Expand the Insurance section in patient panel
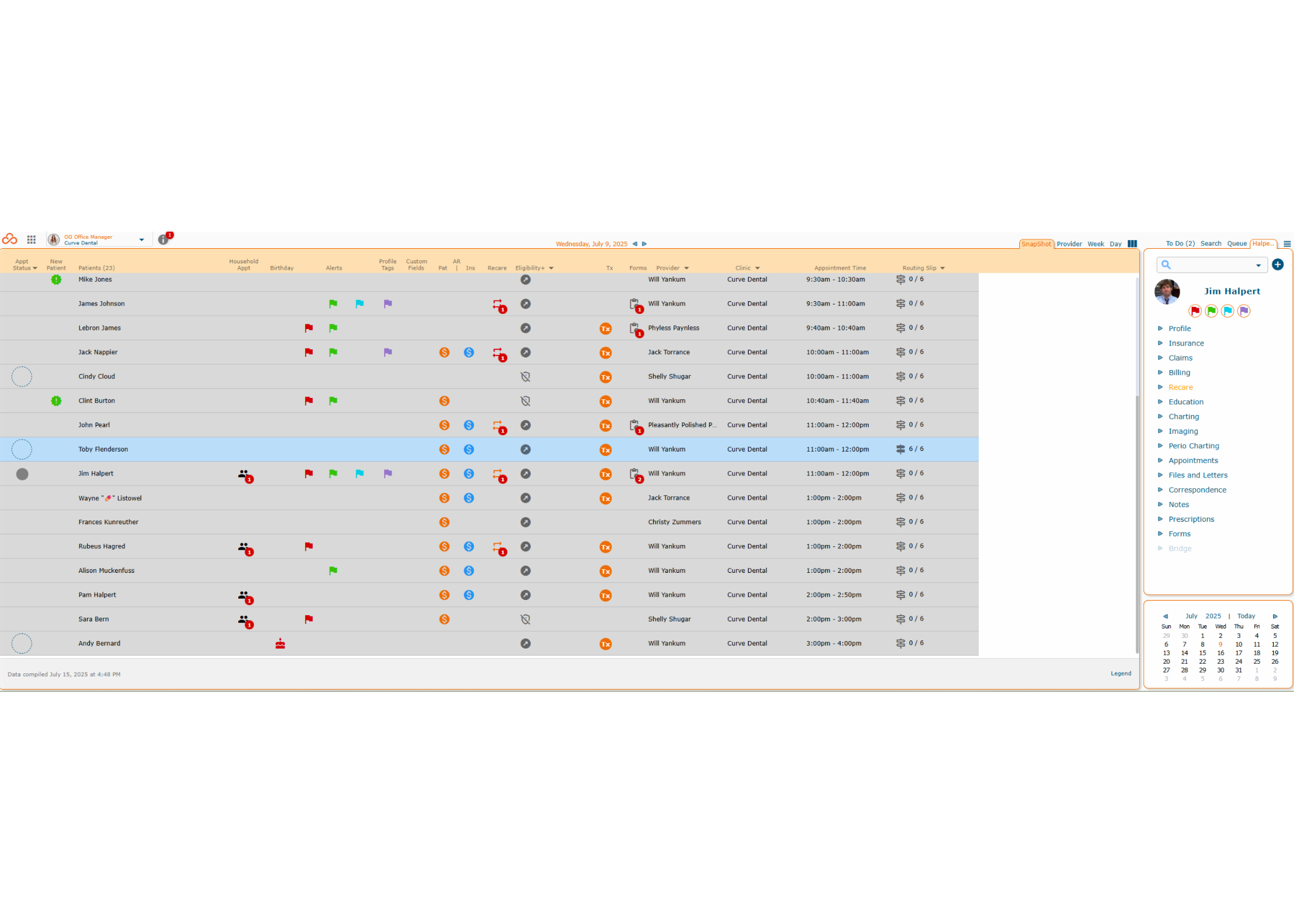This screenshot has width=1294, height=924. (x=1186, y=344)
